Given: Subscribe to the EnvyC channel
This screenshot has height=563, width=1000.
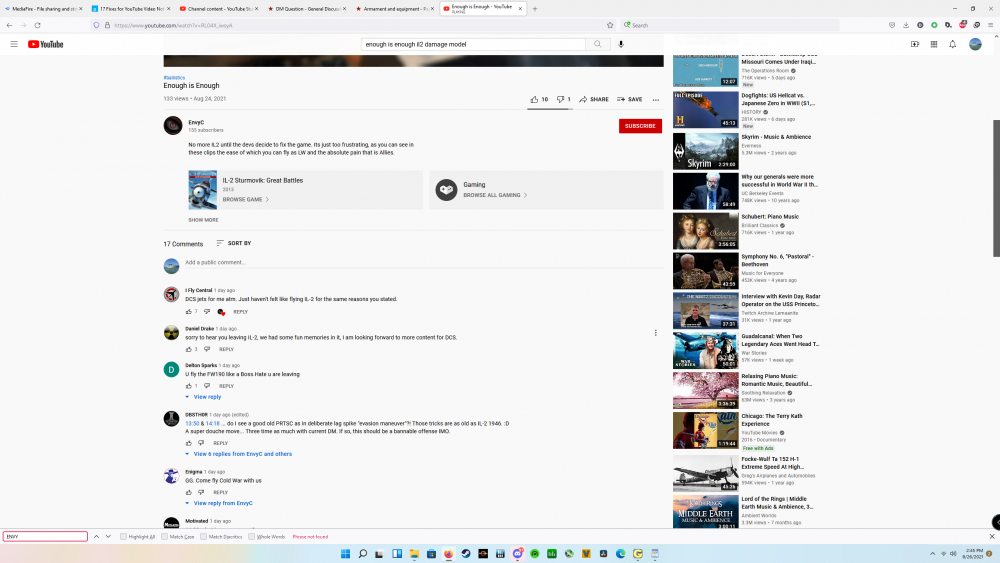Looking at the screenshot, I should click(640, 126).
